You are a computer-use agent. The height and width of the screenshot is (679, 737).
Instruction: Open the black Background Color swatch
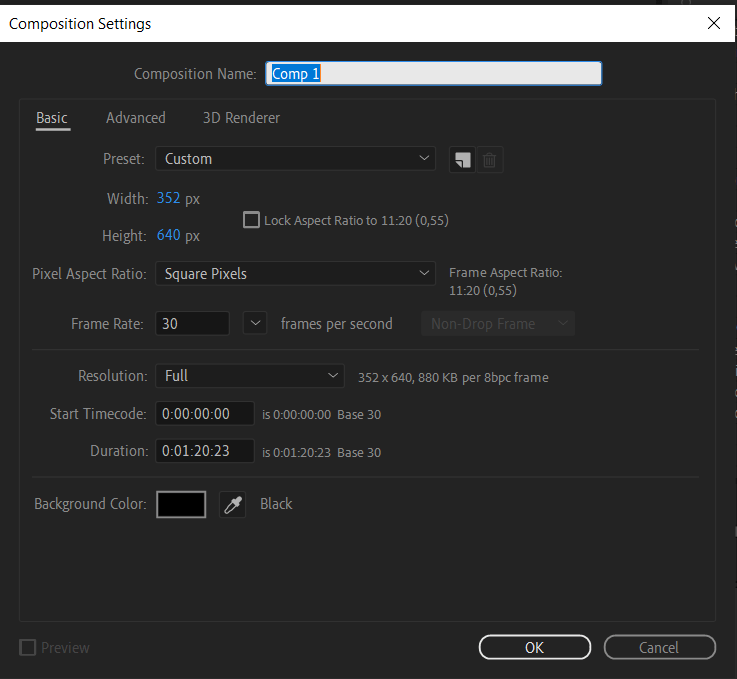(x=181, y=505)
